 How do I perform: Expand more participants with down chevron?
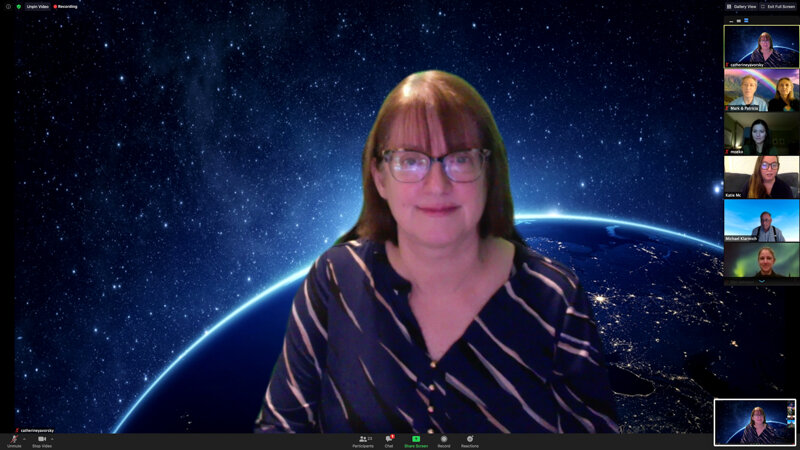762,281
